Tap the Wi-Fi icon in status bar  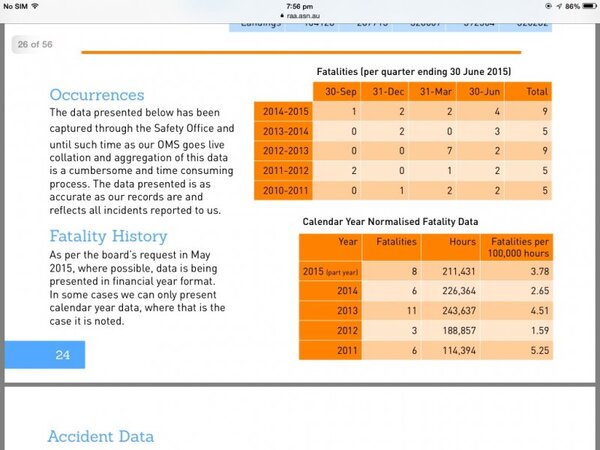point(36,6)
